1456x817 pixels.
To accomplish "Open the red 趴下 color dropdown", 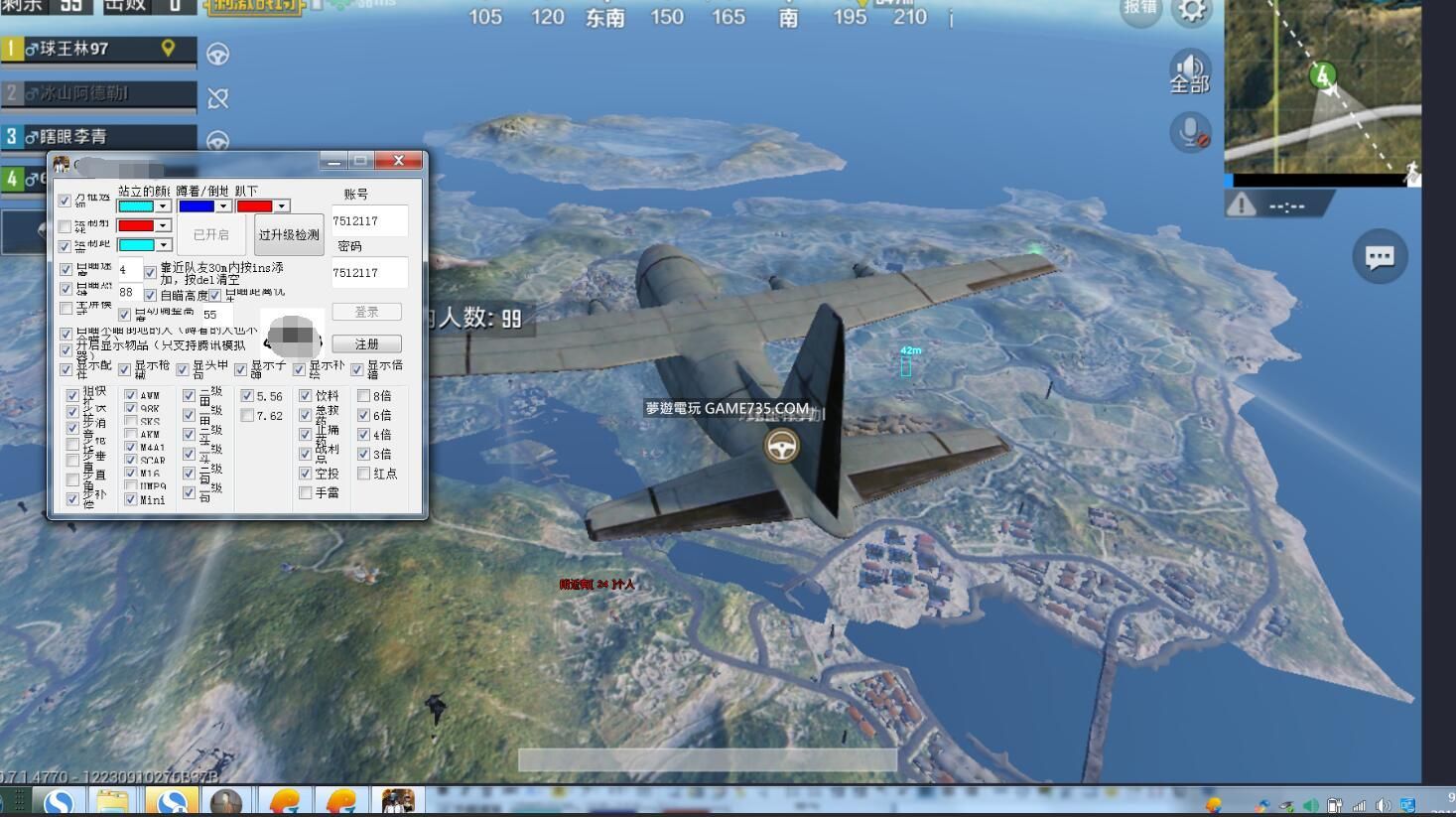I will coord(282,206).
